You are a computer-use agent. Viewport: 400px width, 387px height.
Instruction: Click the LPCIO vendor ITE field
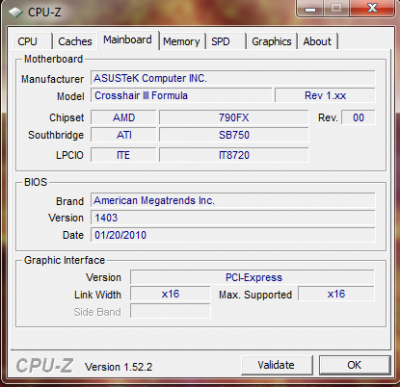point(124,155)
